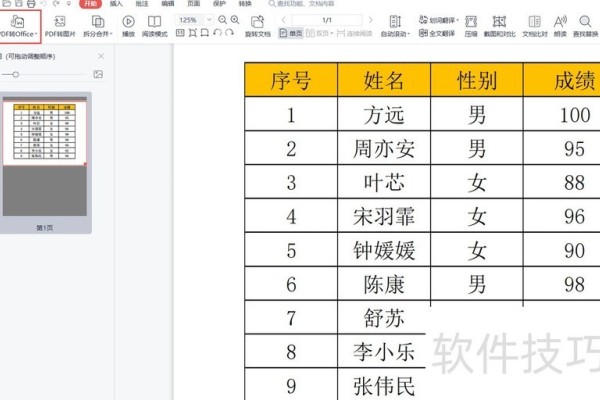Click the page number 1/1 field
Viewport: 600px width, 400px height.
click(x=327, y=20)
